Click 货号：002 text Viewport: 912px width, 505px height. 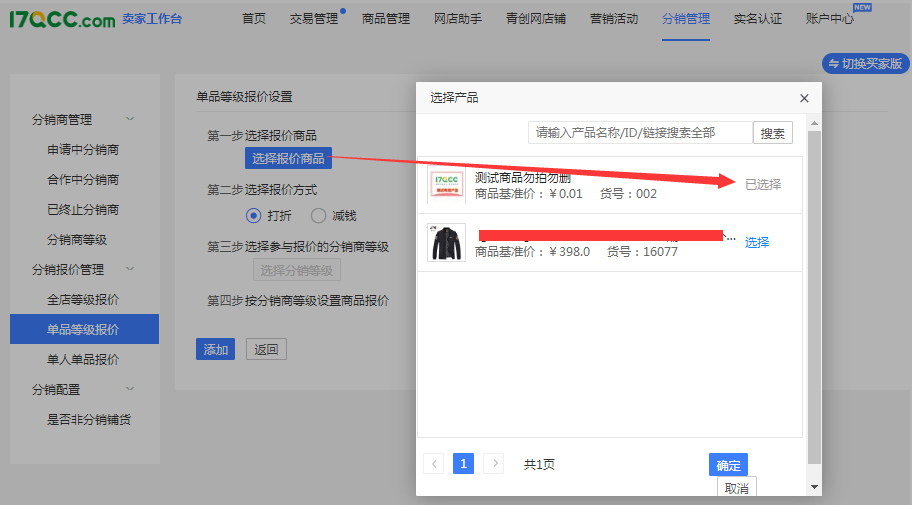pos(628,194)
